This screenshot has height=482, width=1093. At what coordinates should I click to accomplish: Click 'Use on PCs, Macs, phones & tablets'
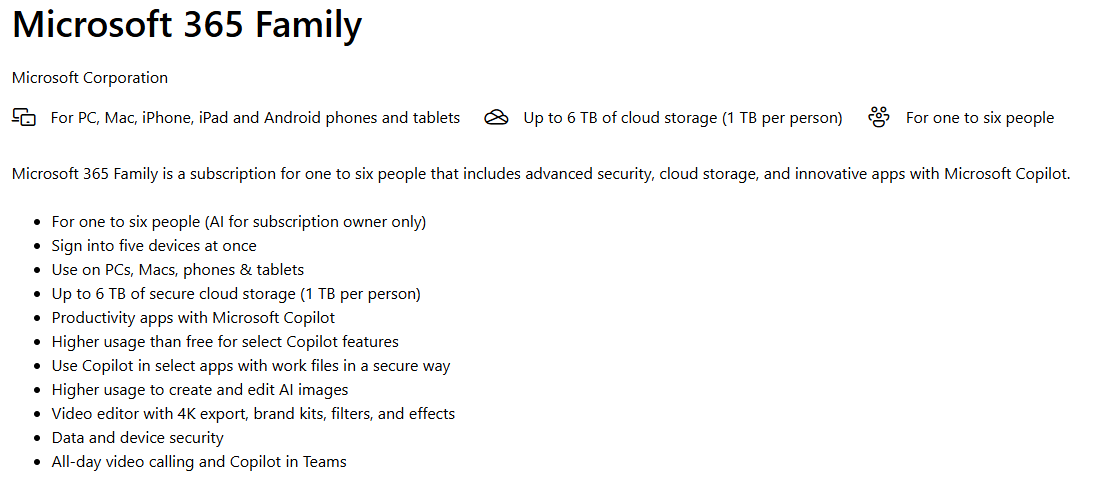coord(178,269)
